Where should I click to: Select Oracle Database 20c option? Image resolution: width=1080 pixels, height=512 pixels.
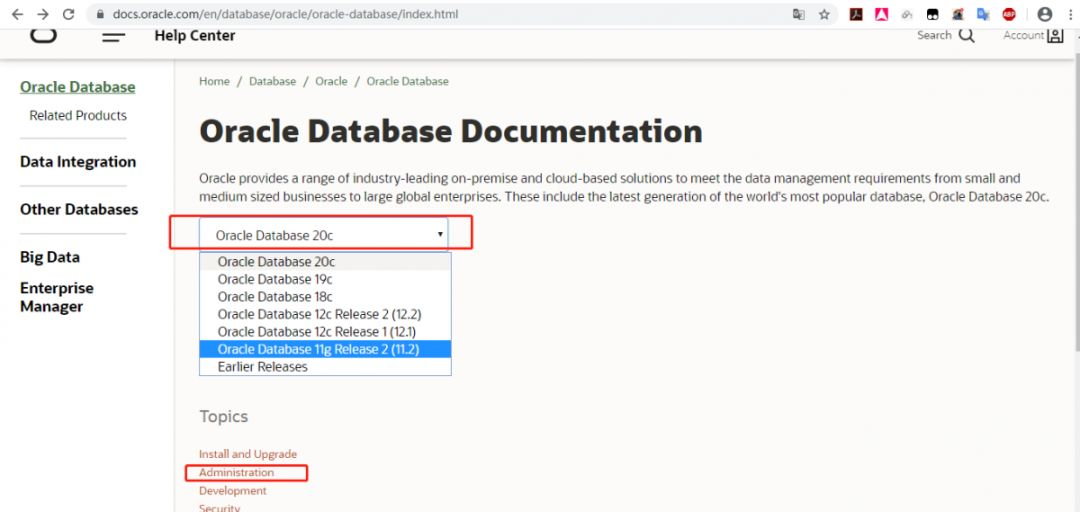coord(325,262)
